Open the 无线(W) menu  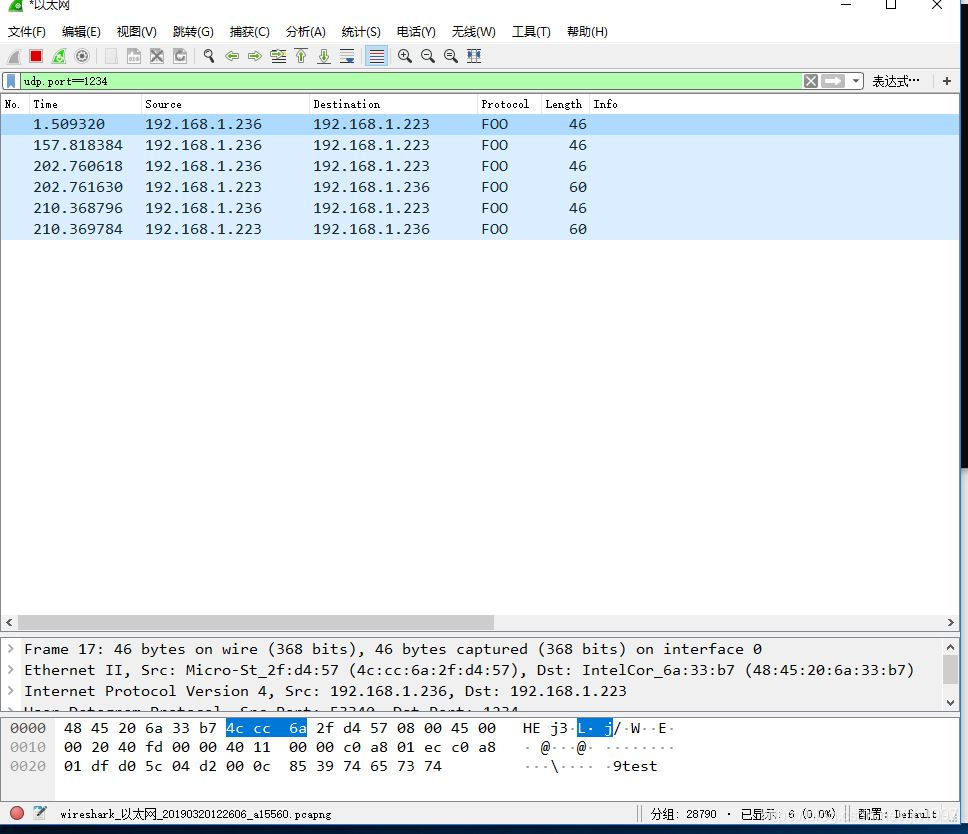pos(474,31)
